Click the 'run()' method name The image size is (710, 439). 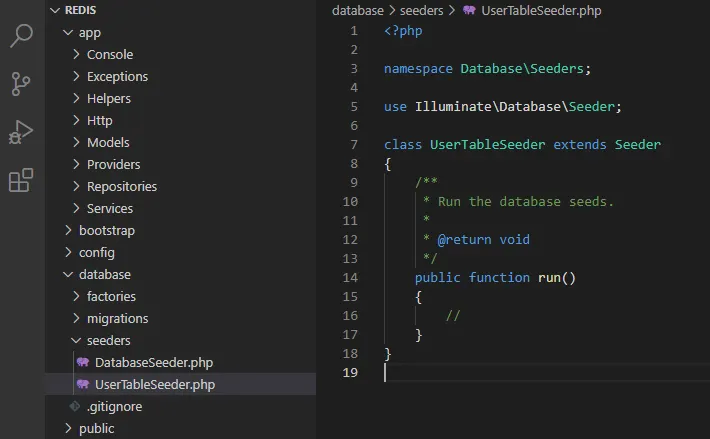556,278
